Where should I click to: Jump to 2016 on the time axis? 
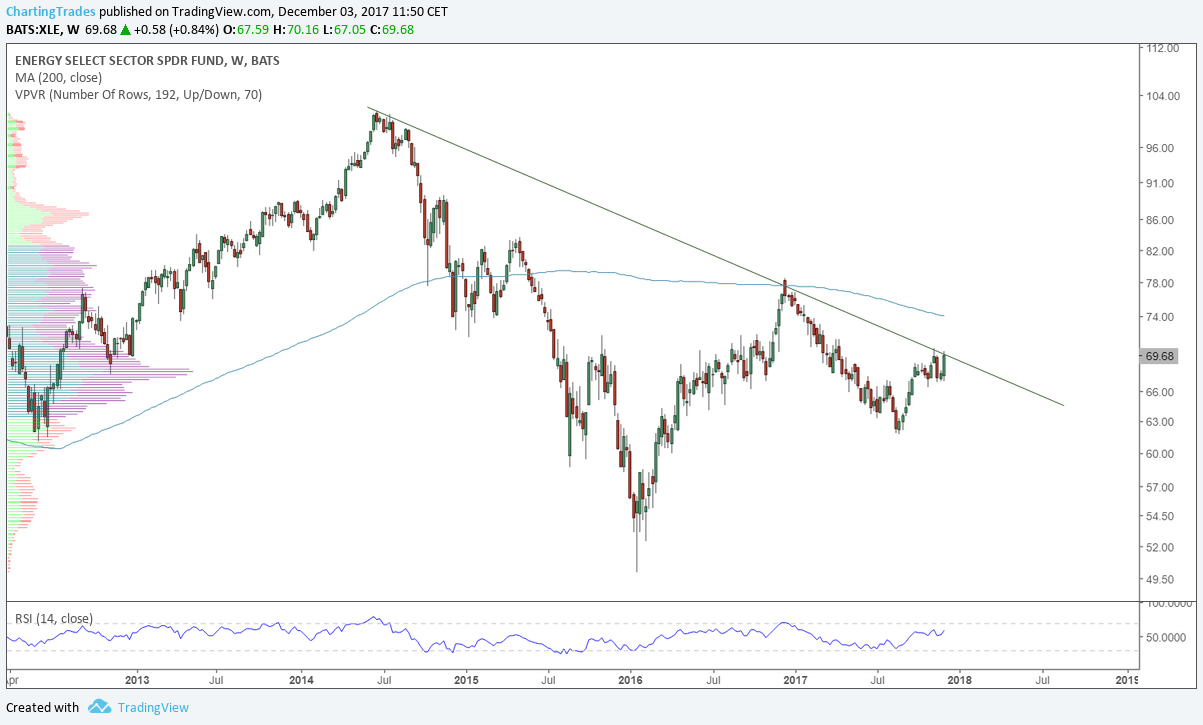coord(631,681)
